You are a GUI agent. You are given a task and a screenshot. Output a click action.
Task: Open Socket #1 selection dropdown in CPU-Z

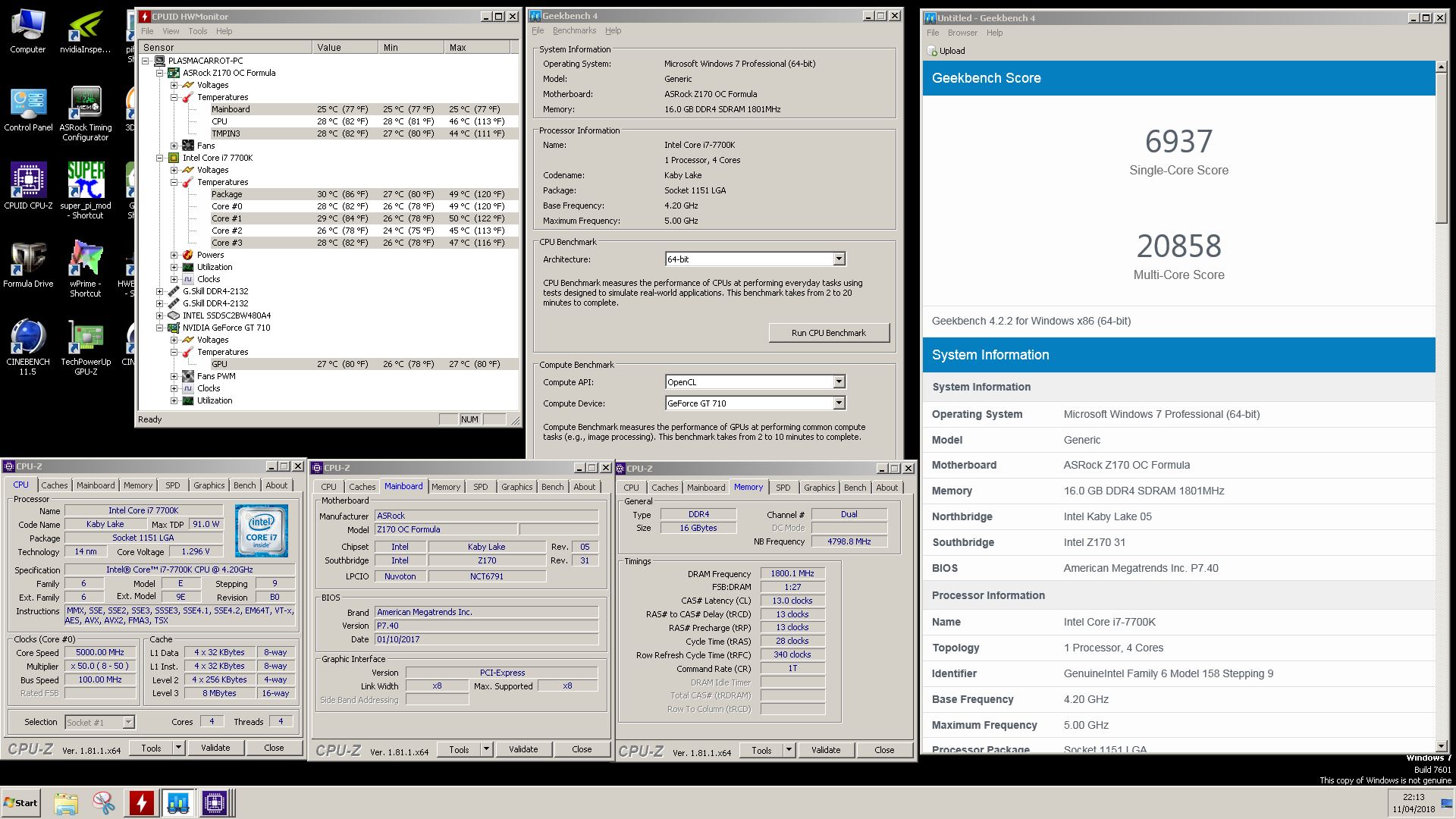click(128, 722)
